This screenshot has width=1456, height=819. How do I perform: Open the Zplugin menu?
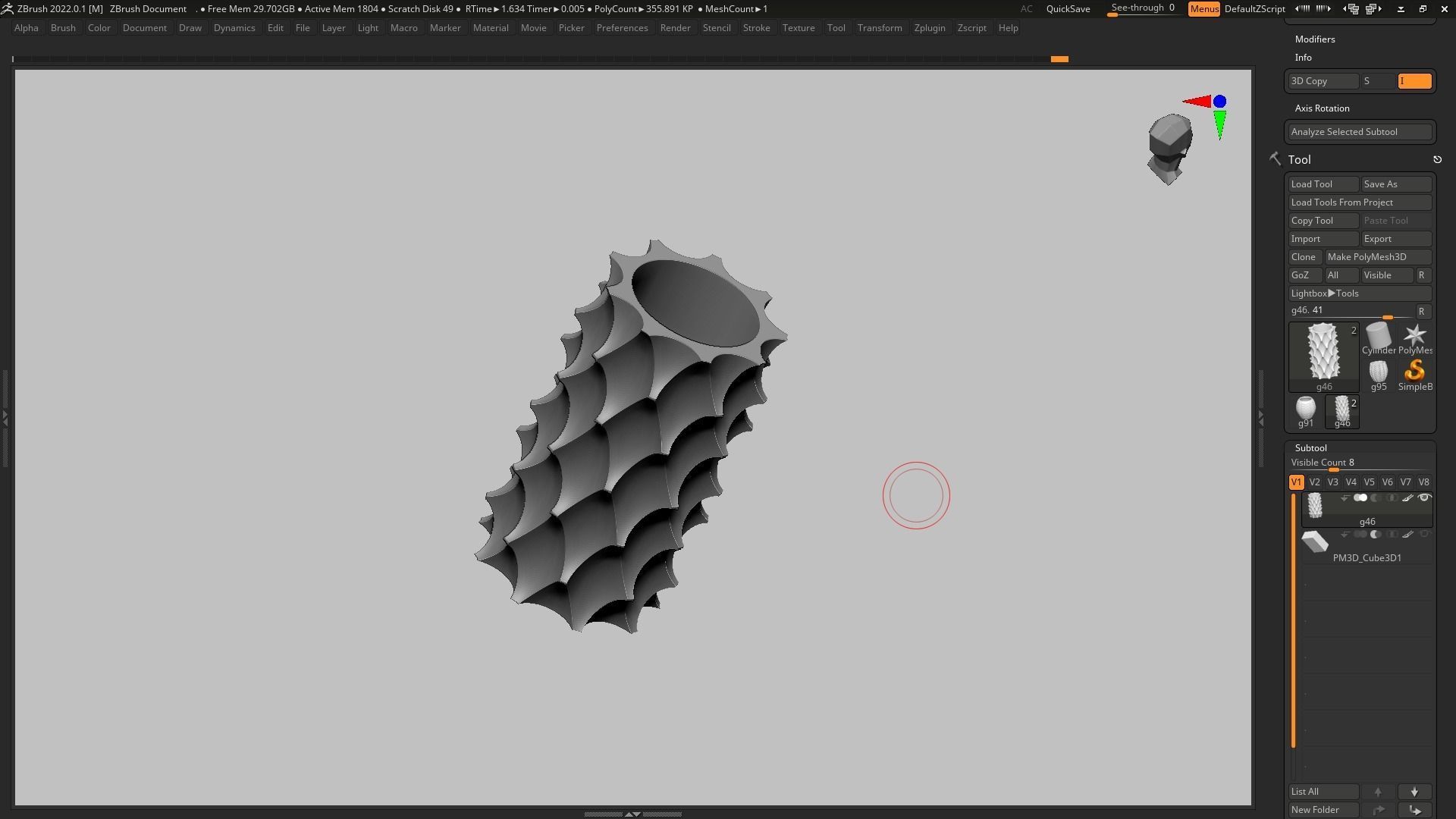929,28
